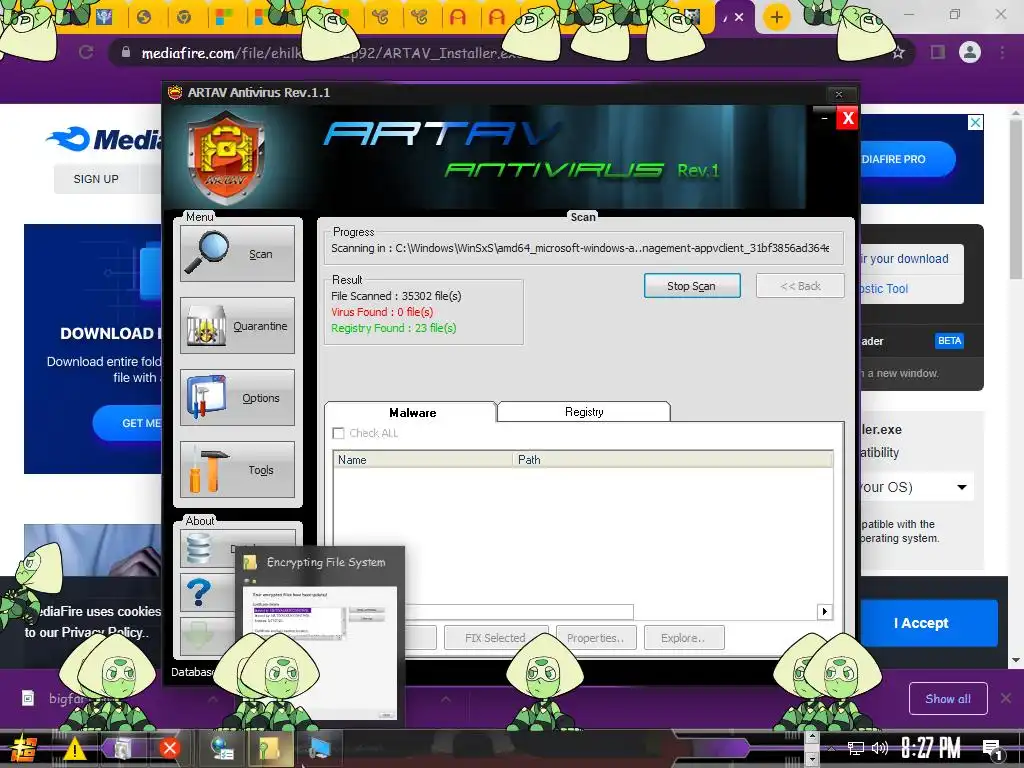Open the Tools section with the hammer icon
The height and width of the screenshot is (768, 1024).
[237, 469]
